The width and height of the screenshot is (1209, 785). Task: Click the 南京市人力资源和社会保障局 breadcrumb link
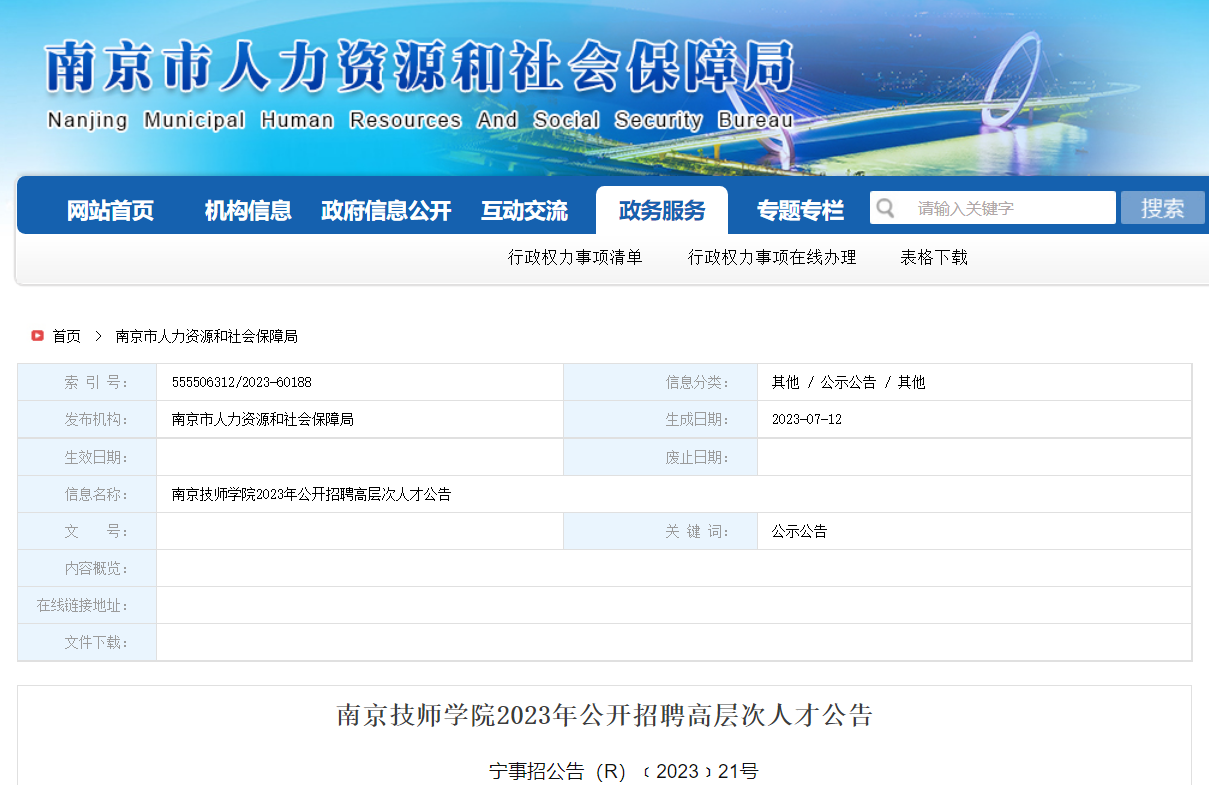(x=207, y=336)
